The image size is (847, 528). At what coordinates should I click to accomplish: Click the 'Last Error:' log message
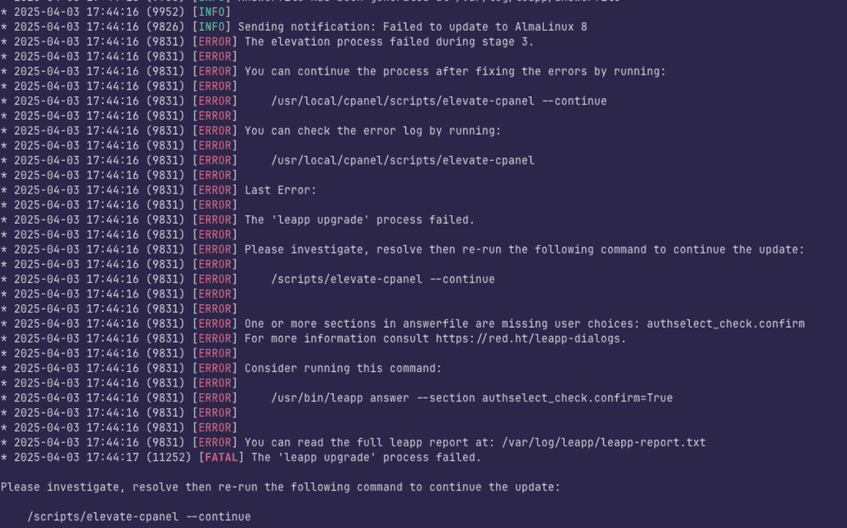click(x=280, y=190)
